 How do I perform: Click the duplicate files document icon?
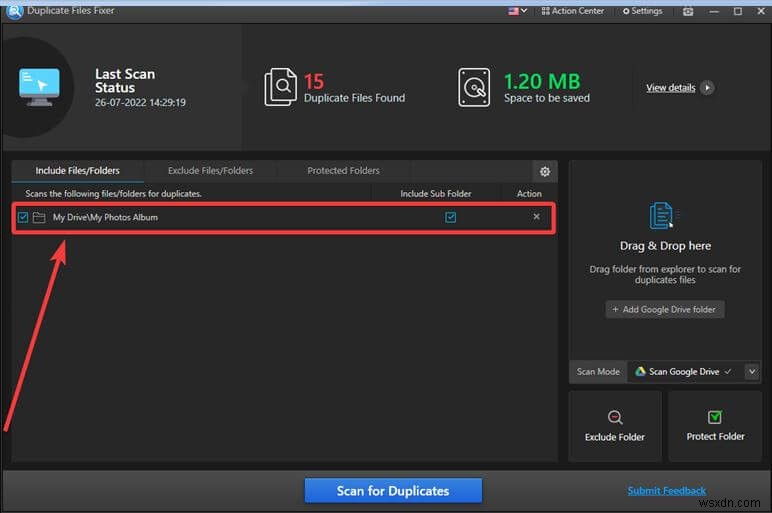pyautogui.click(x=281, y=87)
